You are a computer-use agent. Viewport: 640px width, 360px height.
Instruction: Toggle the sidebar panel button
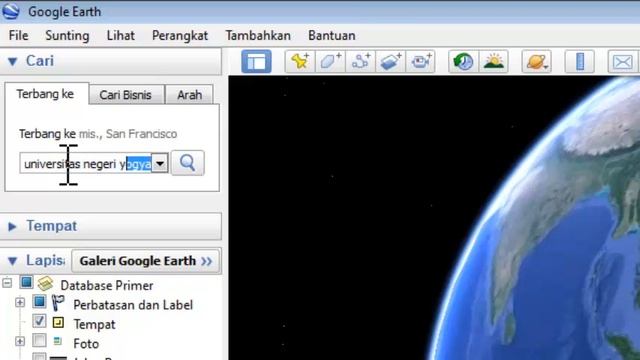coord(256,62)
